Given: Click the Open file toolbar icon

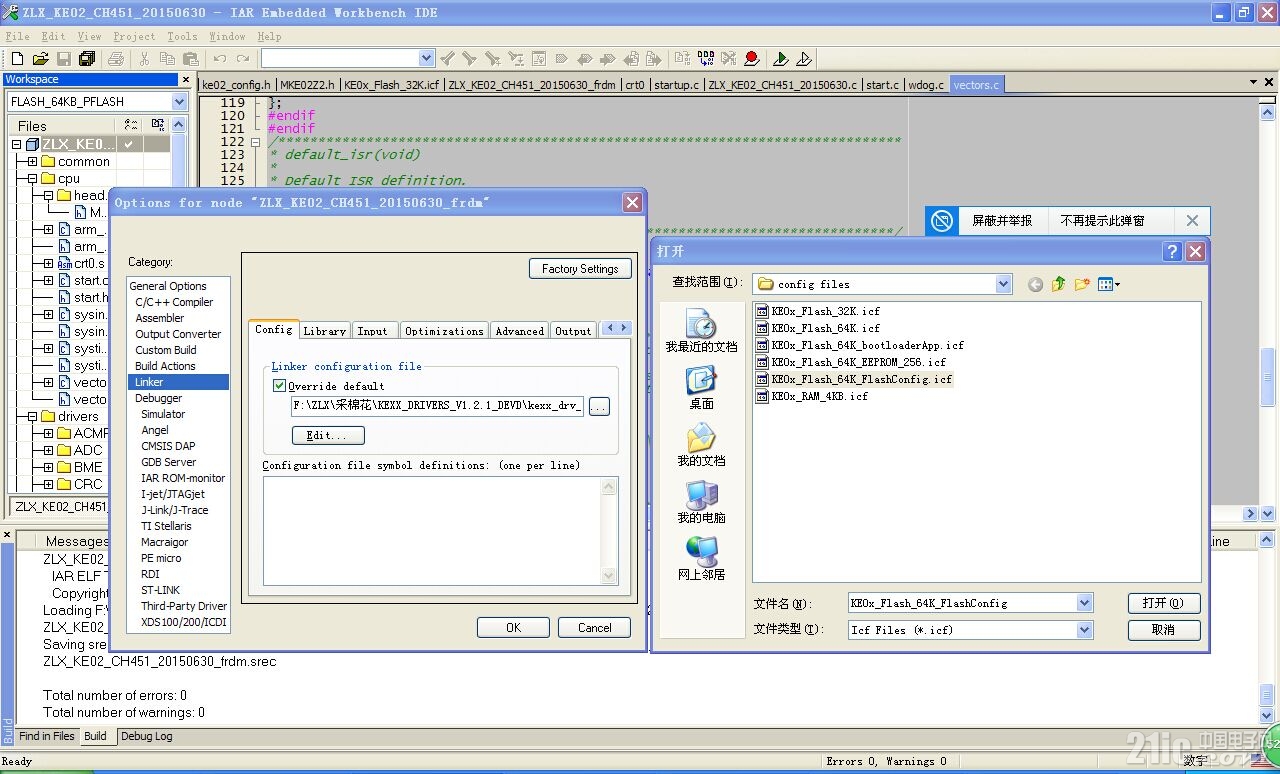Looking at the screenshot, I should coord(41,59).
